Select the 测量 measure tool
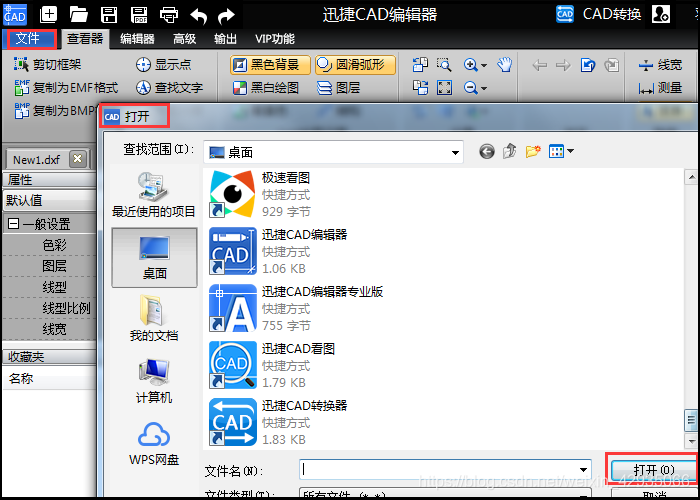The image size is (700, 500). (x=660, y=88)
